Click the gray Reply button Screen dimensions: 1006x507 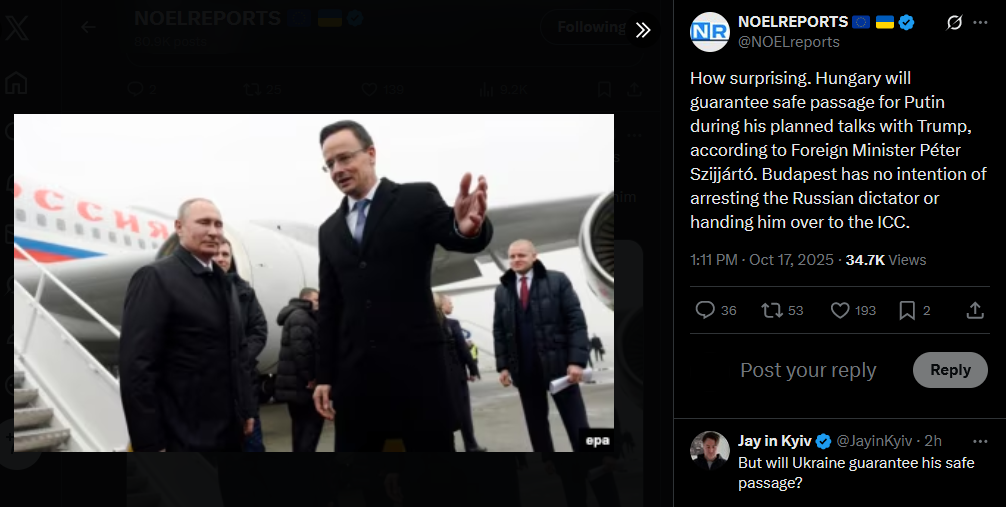(950, 370)
